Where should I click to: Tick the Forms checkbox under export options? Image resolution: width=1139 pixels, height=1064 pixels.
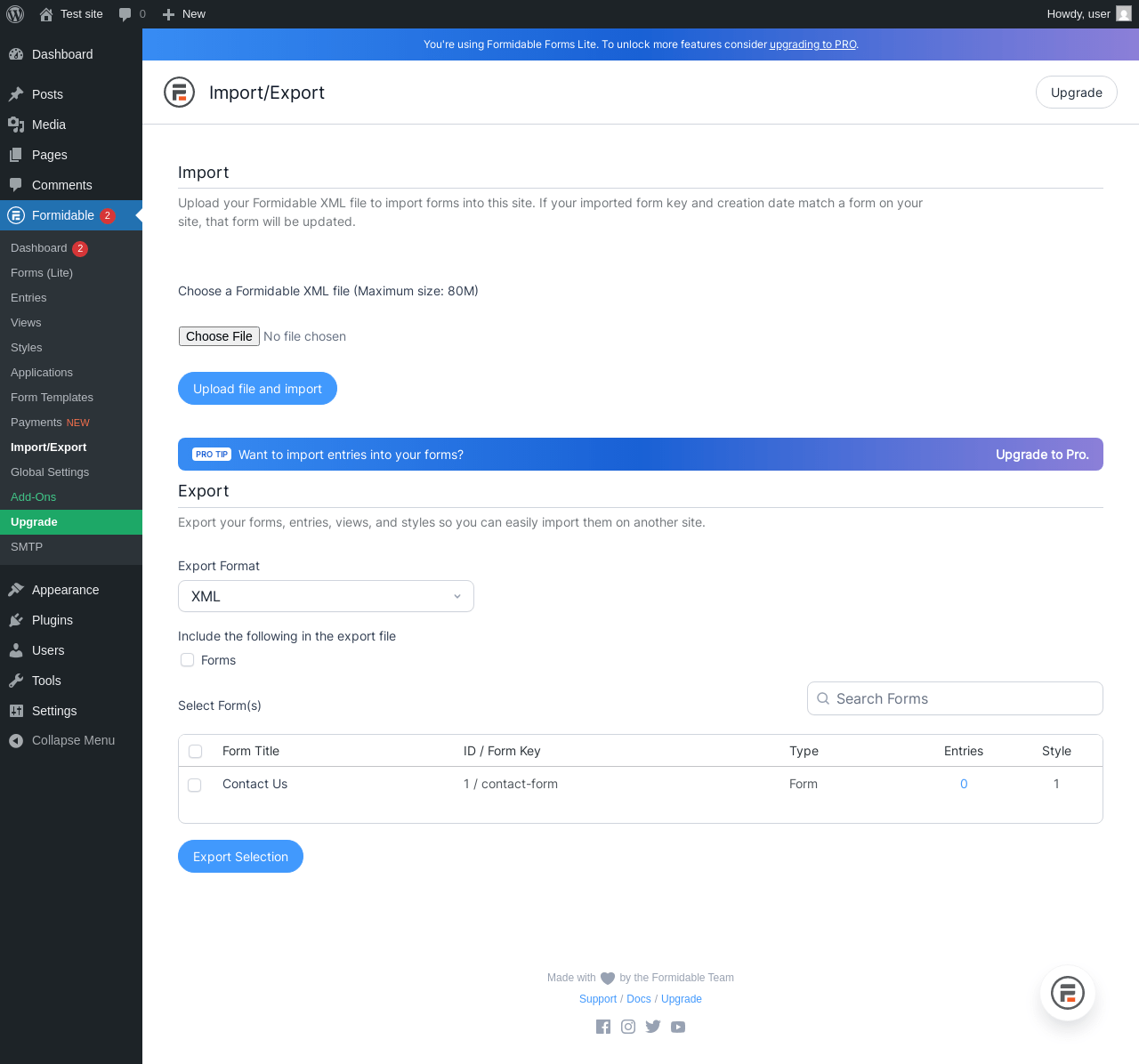pyautogui.click(x=187, y=660)
